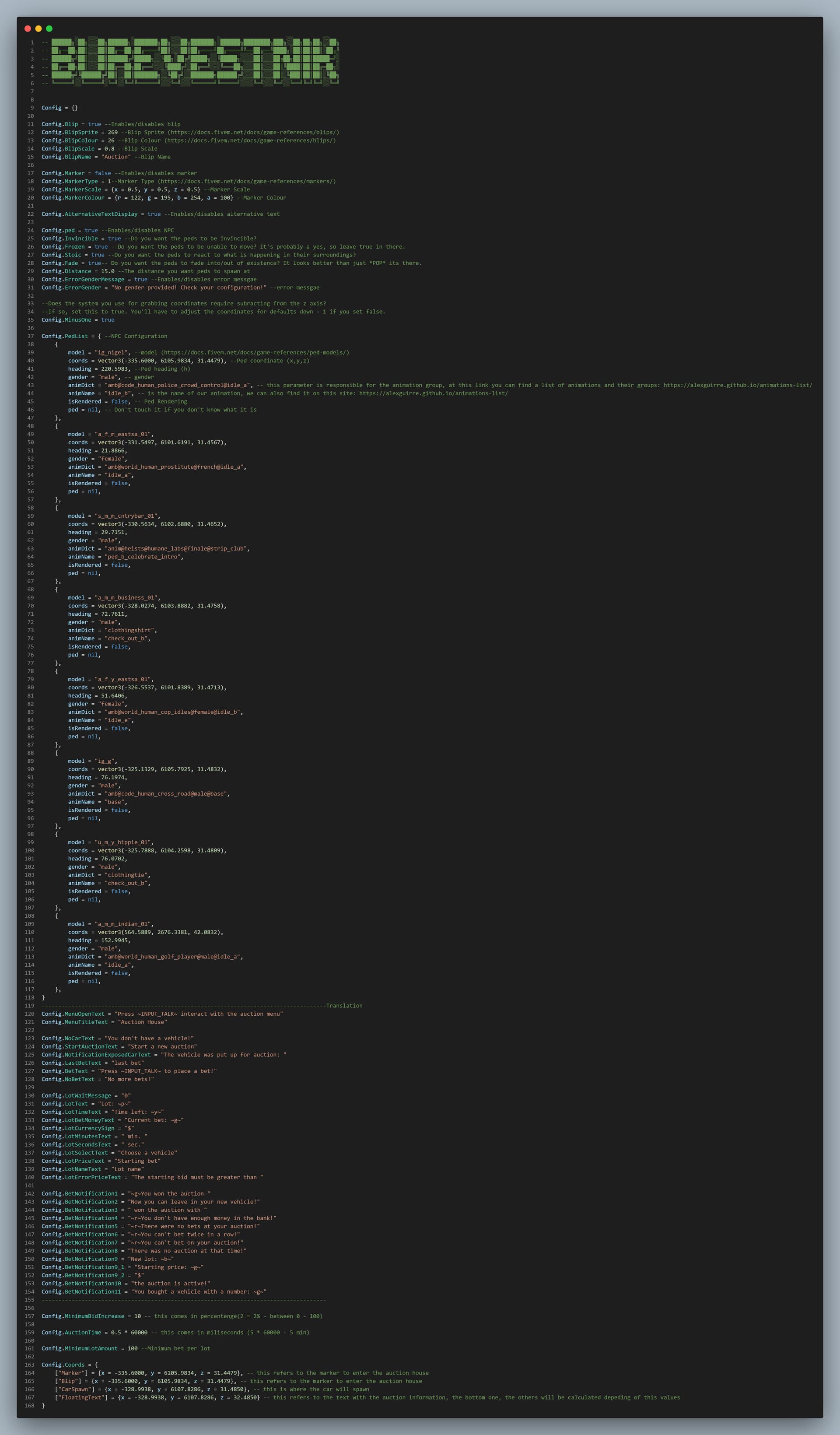
Task: Select the "Config.ErrorGenderMessage" identifier
Action: point(83,279)
